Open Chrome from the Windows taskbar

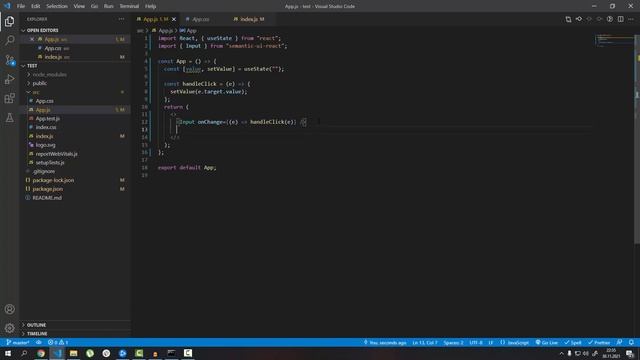click(x=41, y=353)
